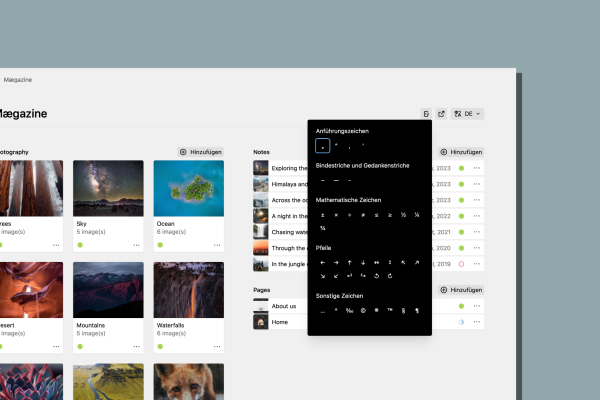Image resolution: width=600 pixels, height=400 pixels.
Task: Open the DE language dropdown
Action: pyautogui.click(x=467, y=114)
